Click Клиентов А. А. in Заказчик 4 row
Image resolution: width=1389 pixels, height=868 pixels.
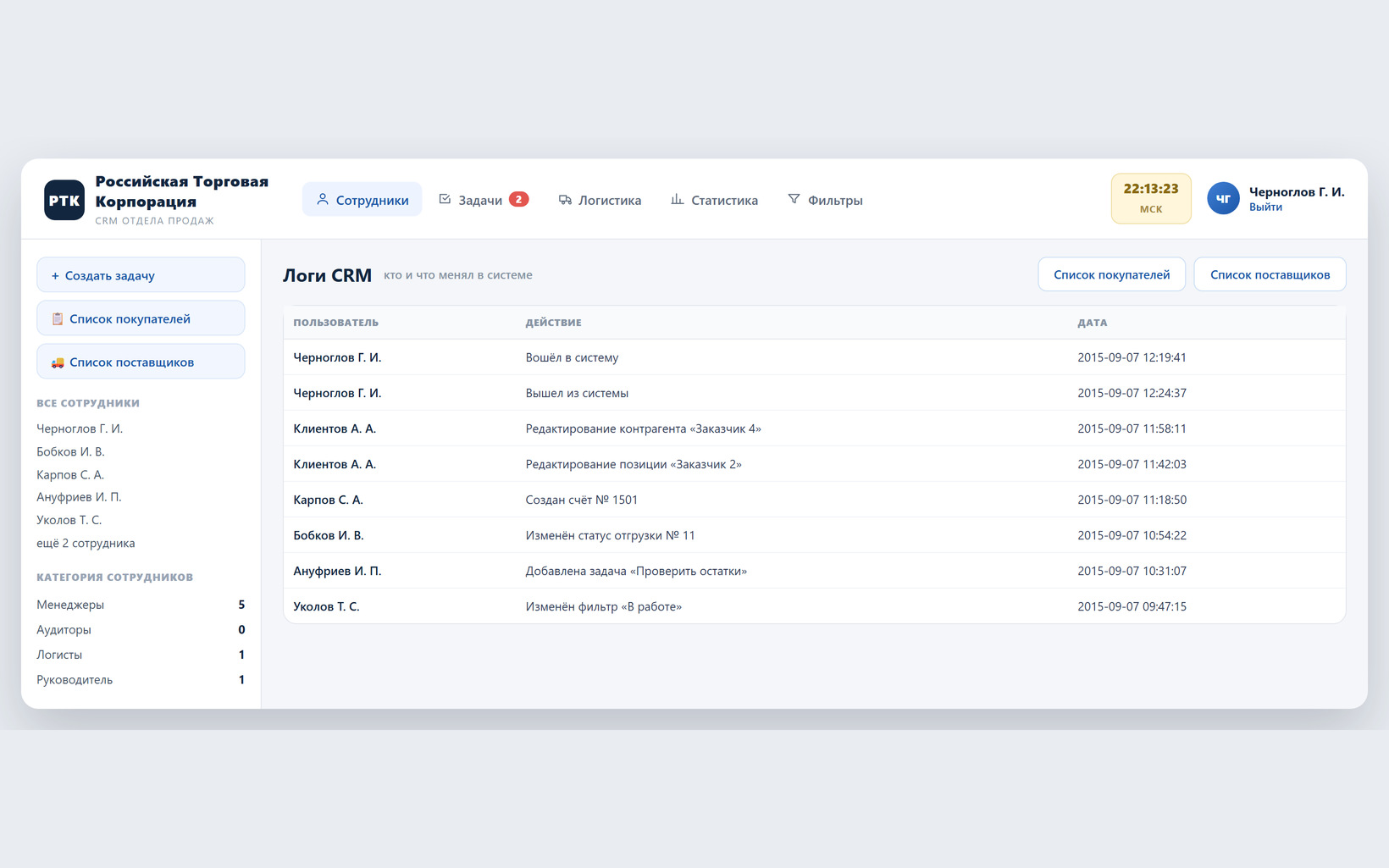[x=335, y=428]
